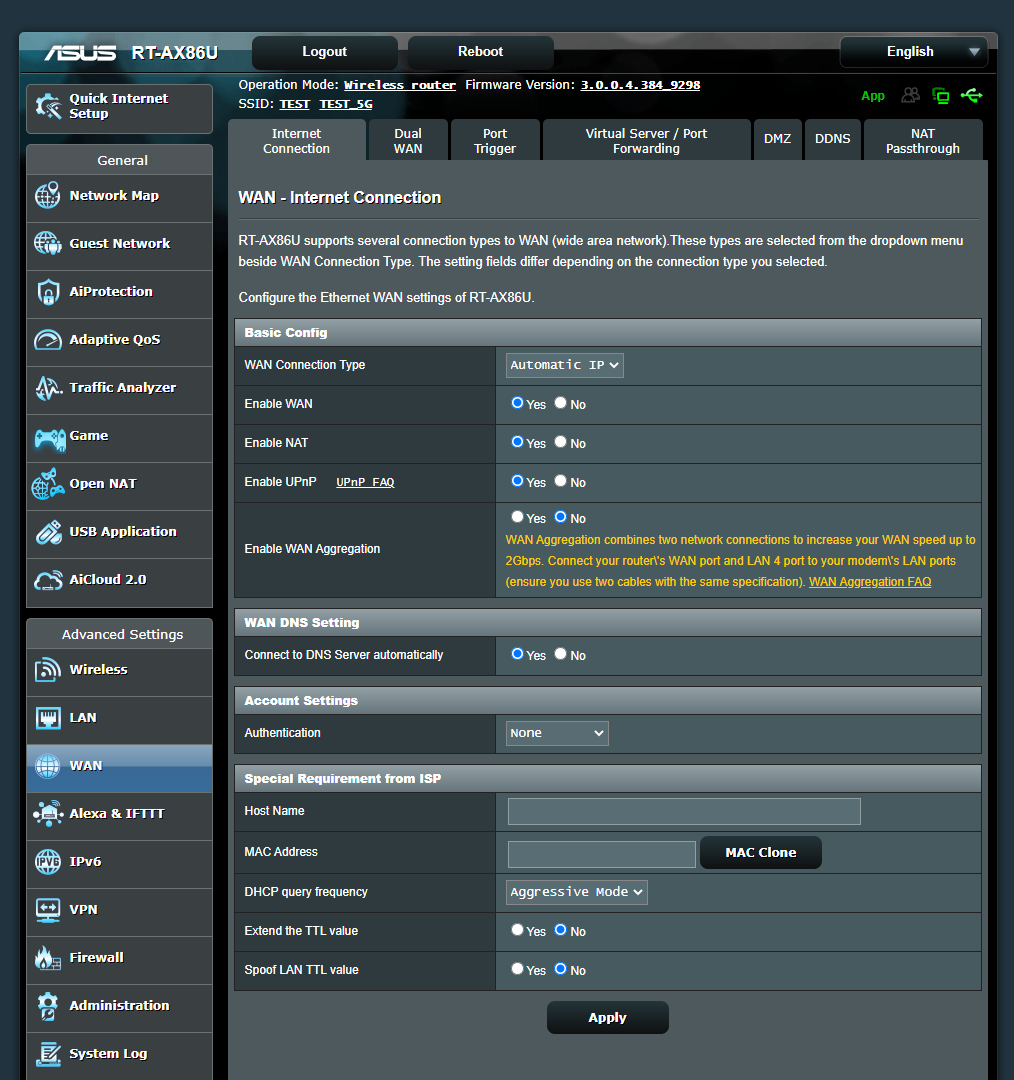Click the VPN monitor icon

pos(48,910)
